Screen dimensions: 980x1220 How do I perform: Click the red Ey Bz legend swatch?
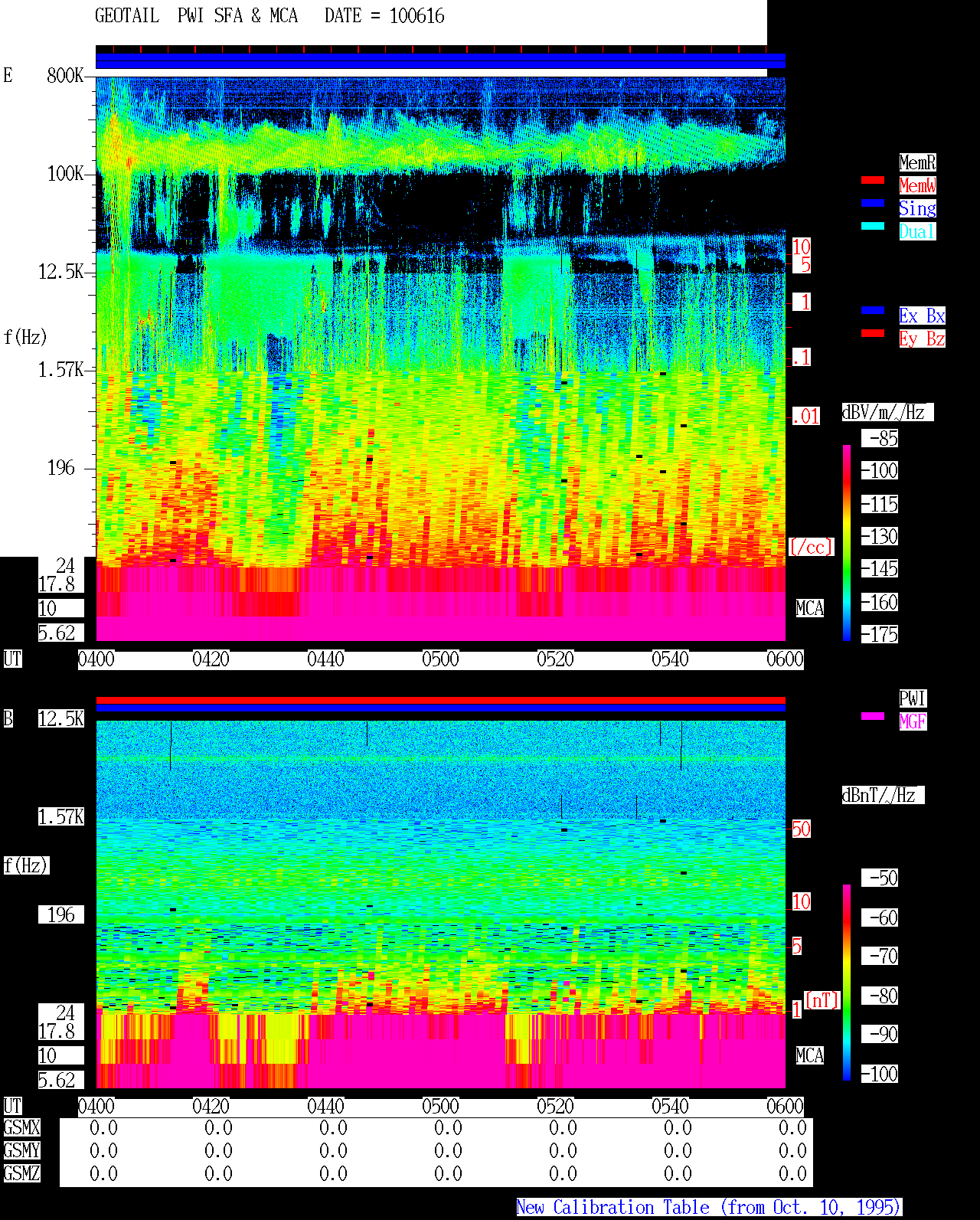pyautogui.click(x=873, y=333)
